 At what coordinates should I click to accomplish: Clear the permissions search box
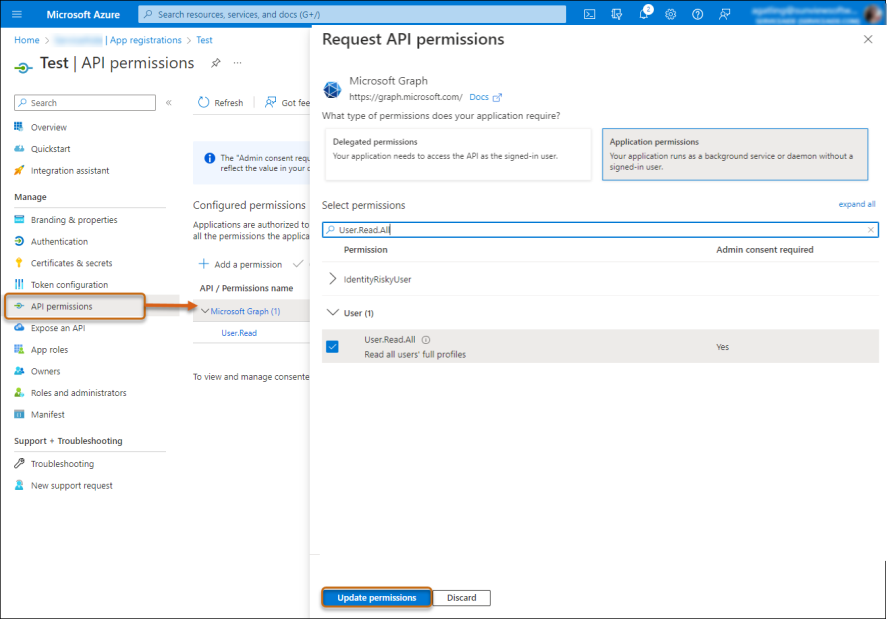click(870, 229)
